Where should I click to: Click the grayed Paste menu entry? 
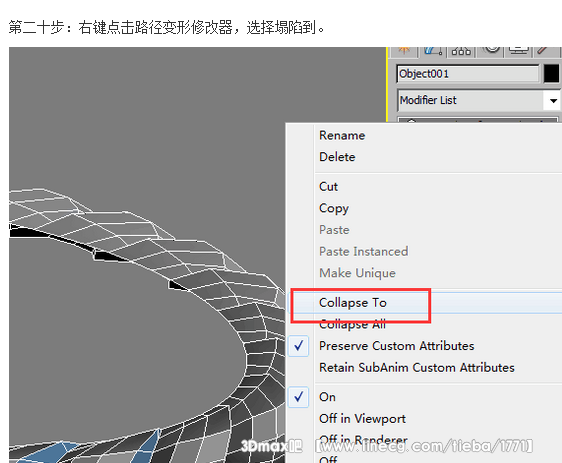pyautogui.click(x=334, y=230)
